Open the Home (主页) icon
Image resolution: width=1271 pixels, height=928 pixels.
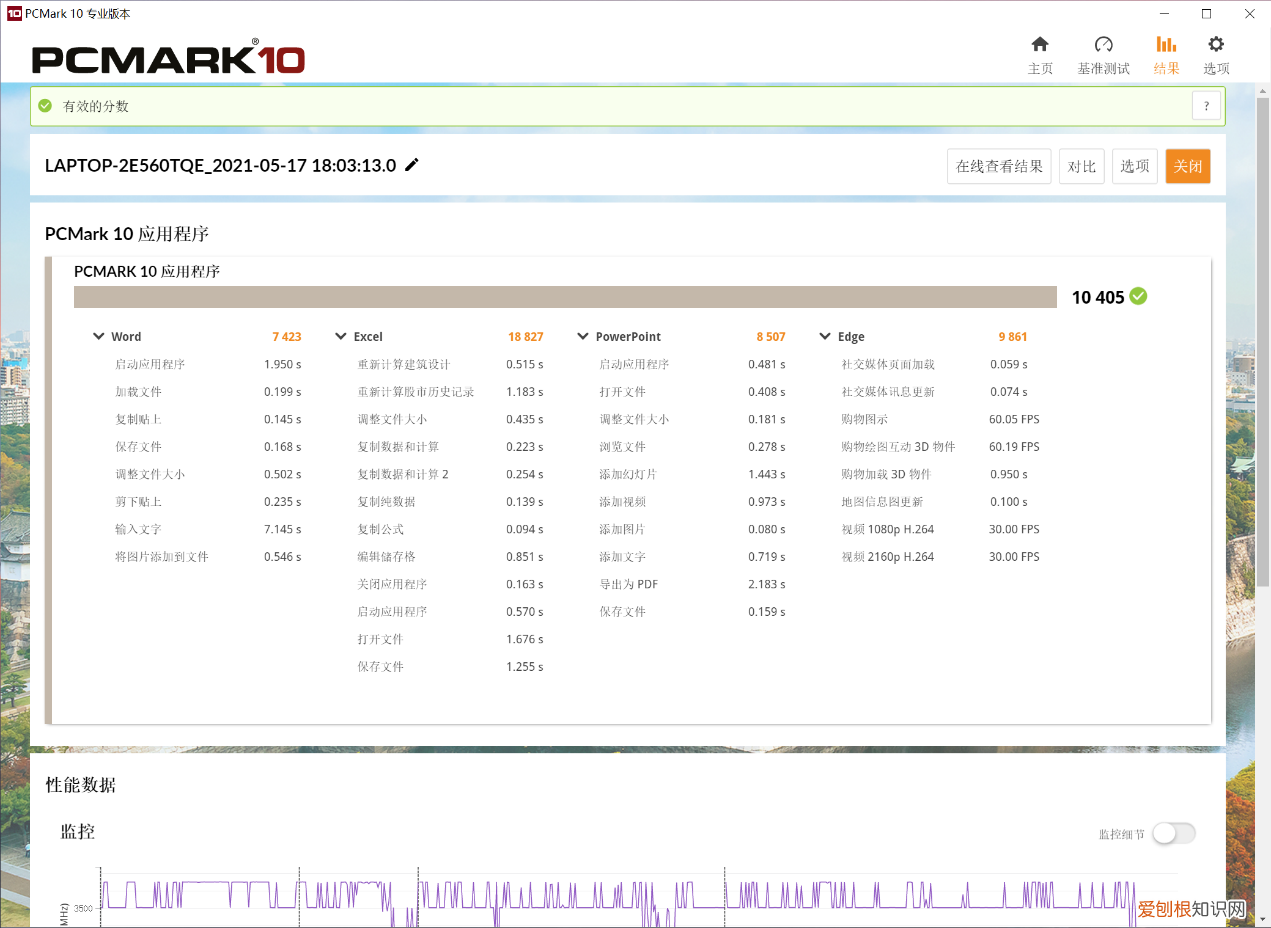[x=1040, y=45]
